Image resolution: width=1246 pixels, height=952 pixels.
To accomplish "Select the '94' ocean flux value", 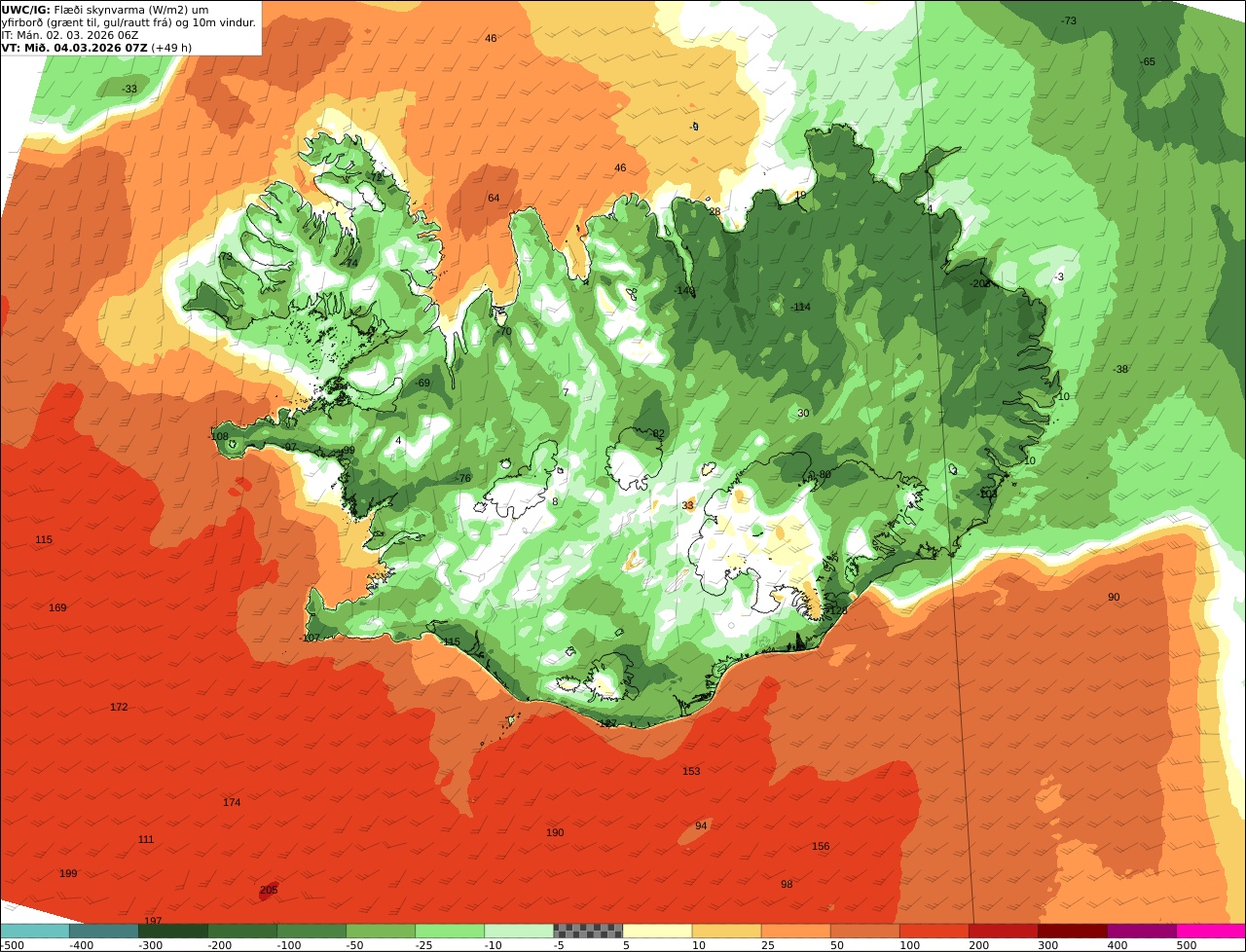I will point(701,826).
